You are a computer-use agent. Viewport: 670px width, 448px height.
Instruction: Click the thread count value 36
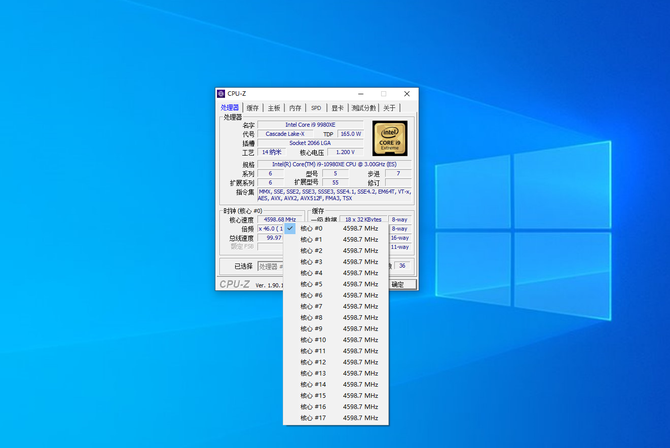pos(402,265)
